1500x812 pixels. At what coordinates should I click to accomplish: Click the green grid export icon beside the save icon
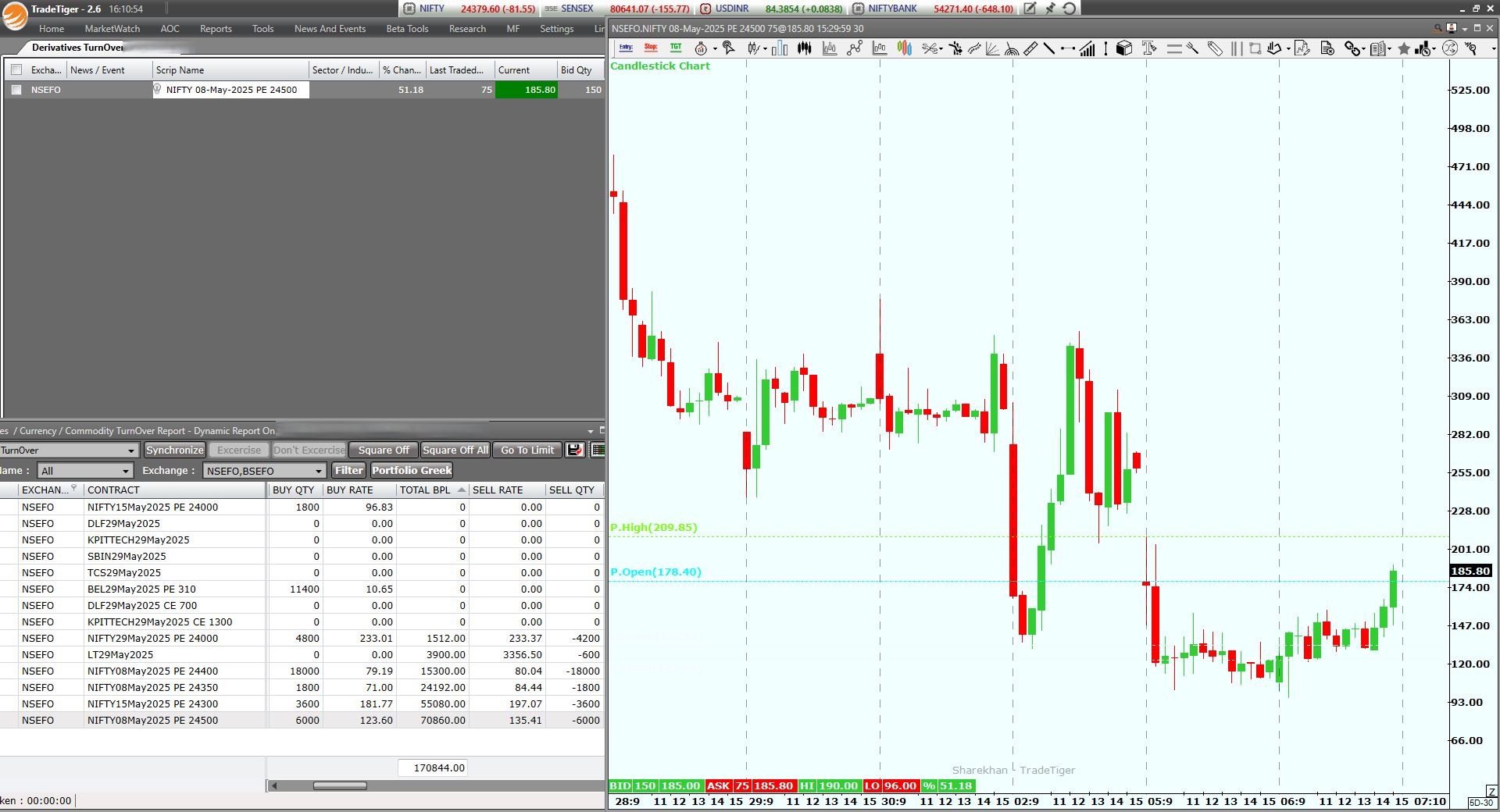tap(598, 450)
